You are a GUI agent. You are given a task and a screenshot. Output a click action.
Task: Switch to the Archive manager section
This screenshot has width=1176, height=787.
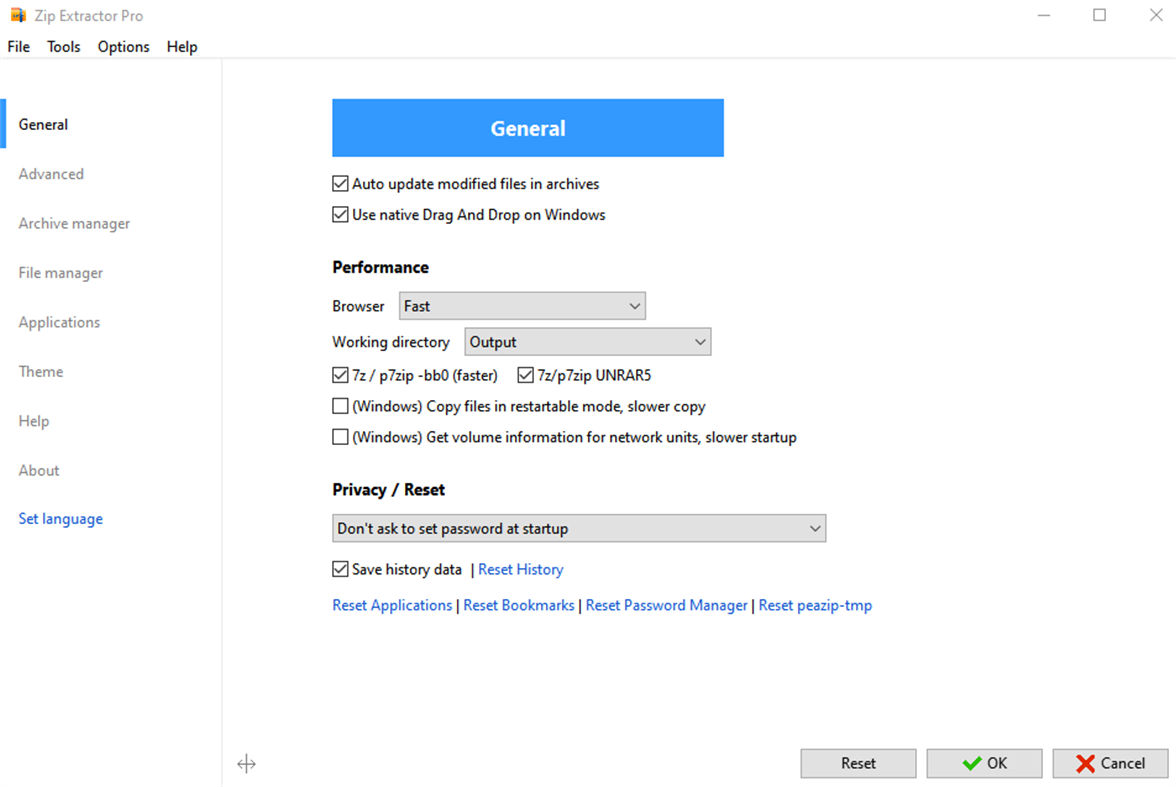coord(73,223)
